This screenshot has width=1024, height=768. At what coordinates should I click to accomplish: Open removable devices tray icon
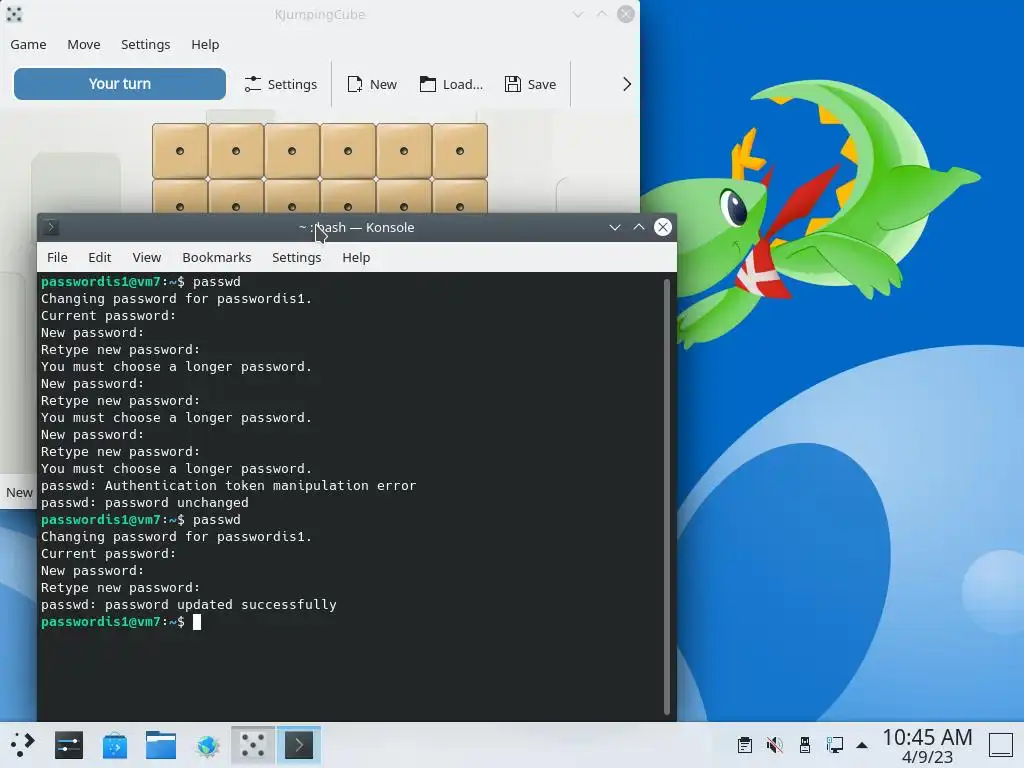[805, 745]
